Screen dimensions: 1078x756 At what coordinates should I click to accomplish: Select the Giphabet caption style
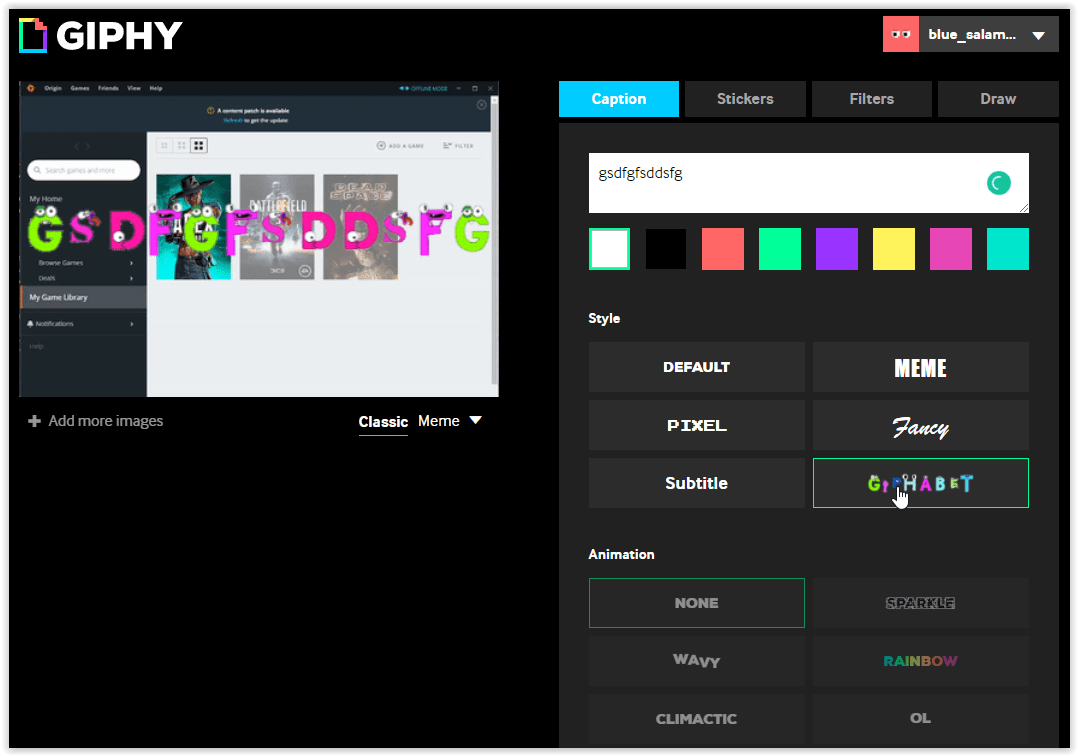(920, 483)
